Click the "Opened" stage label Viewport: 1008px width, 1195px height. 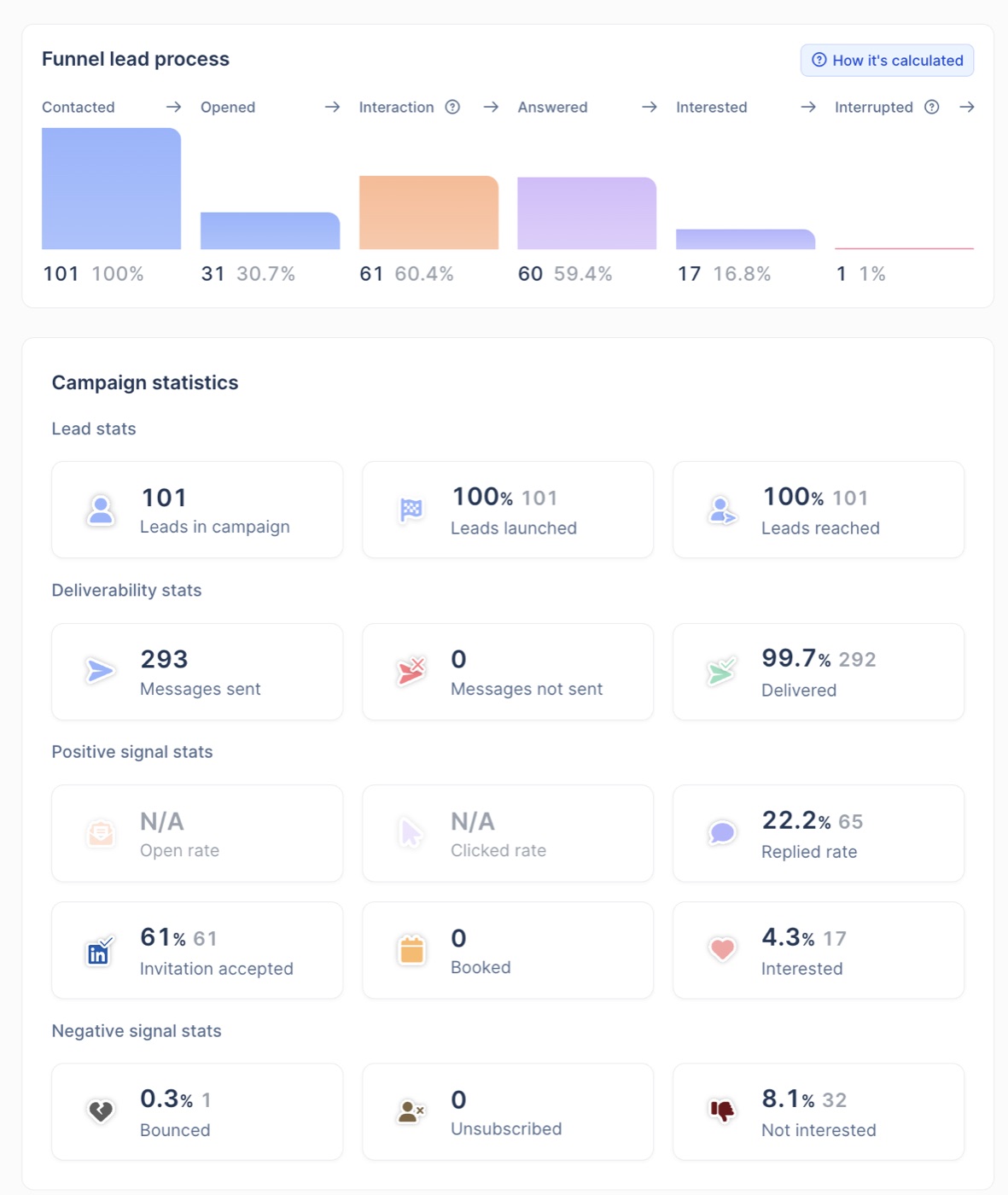click(x=228, y=107)
